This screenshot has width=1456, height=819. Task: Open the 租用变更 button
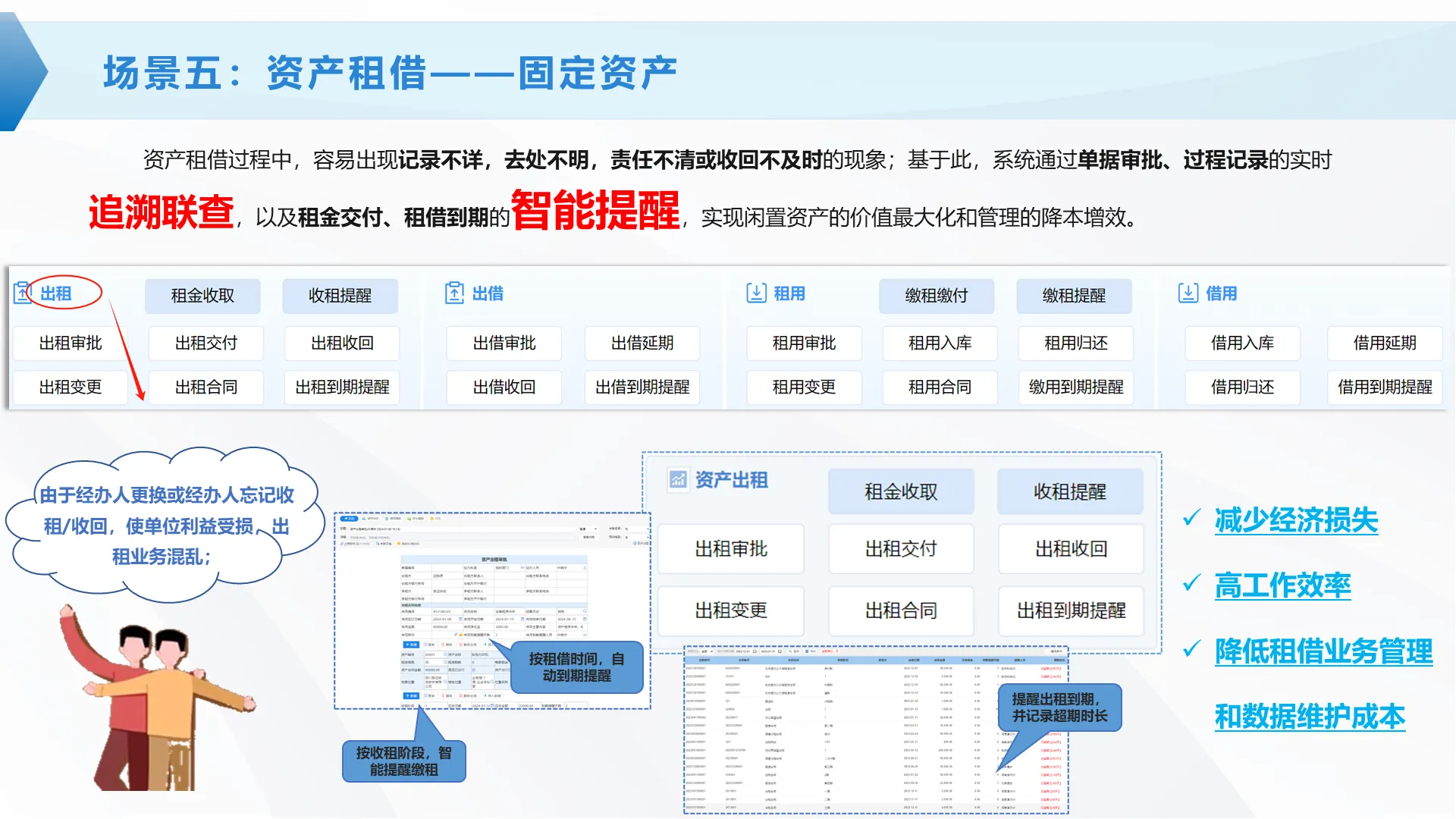[804, 388]
